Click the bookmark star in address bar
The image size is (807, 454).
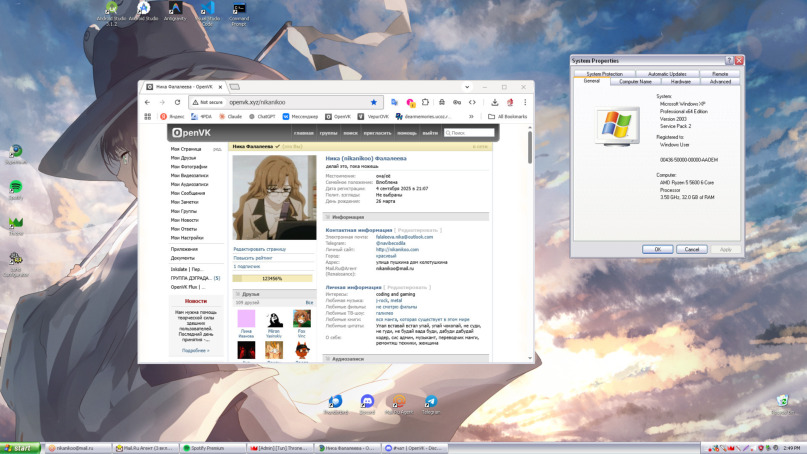[x=374, y=102]
